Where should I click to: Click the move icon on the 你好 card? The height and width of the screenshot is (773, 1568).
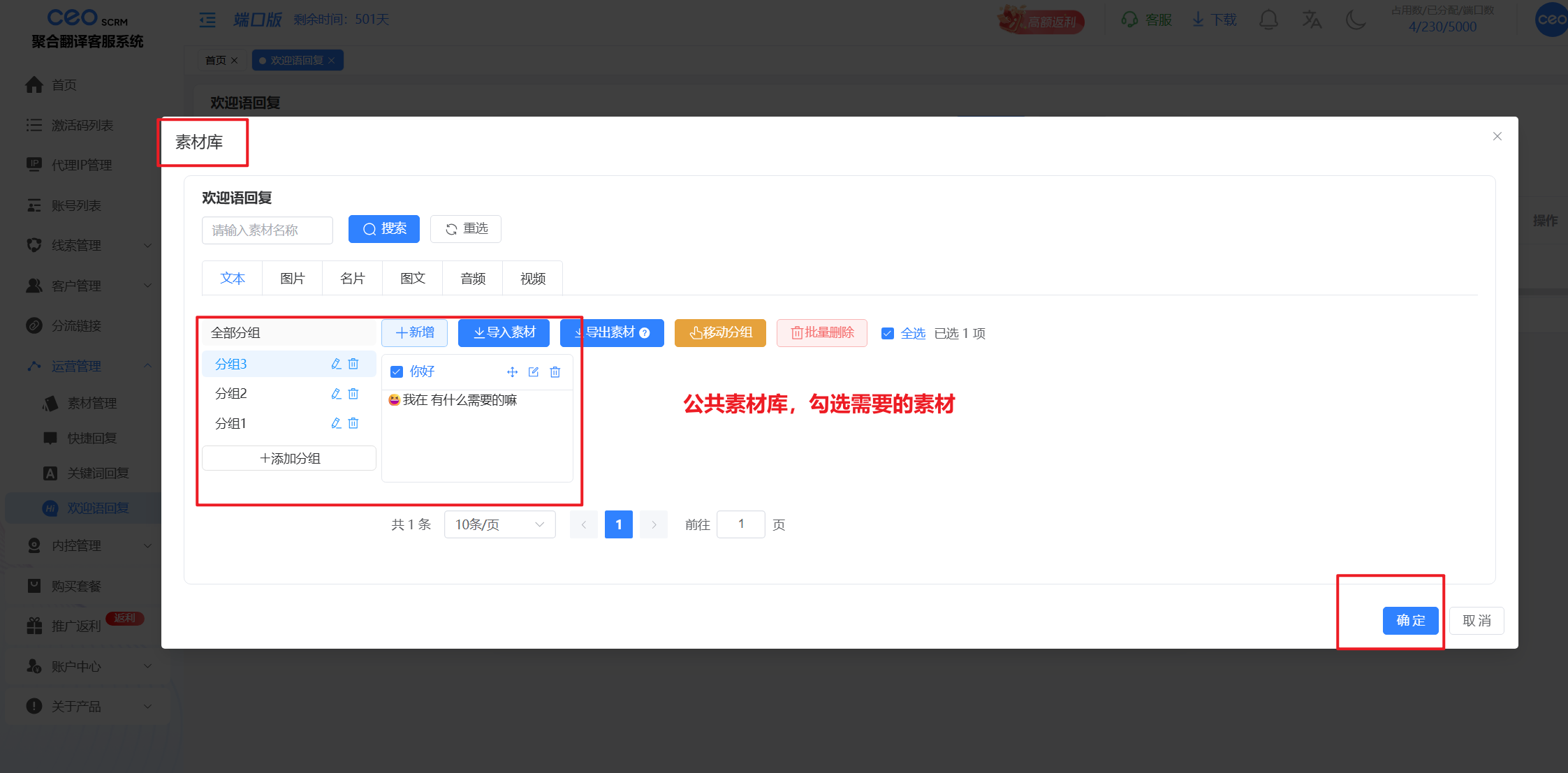[x=513, y=372]
